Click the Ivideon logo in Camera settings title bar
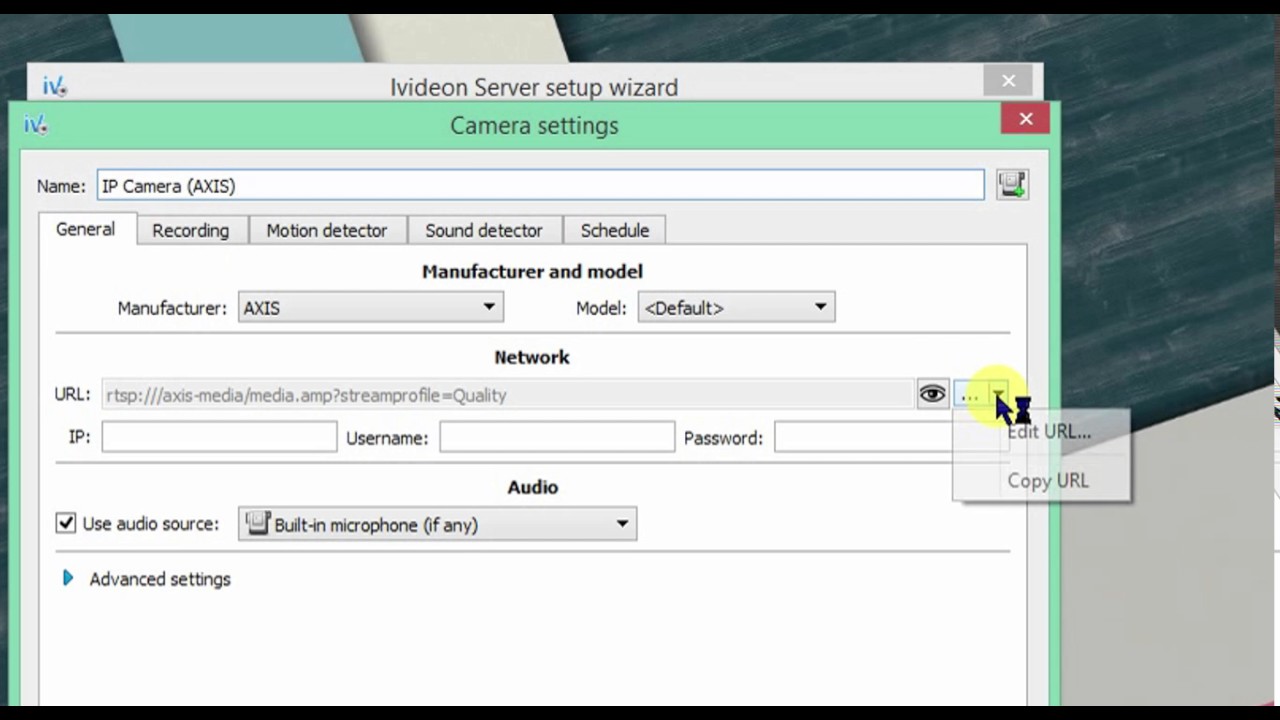Image resolution: width=1280 pixels, height=720 pixels. click(x=36, y=125)
